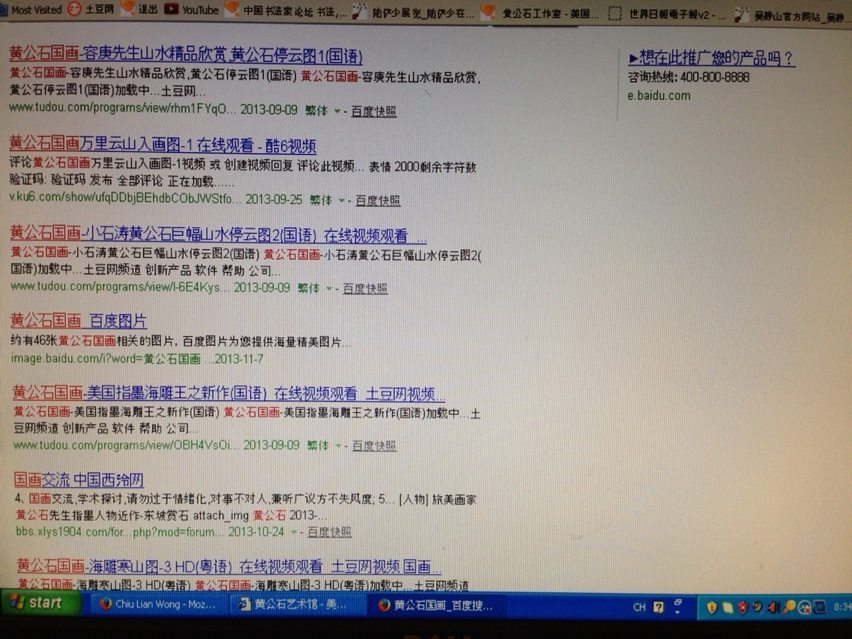852x639 pixels.
Task: Open the 退出 bookmark
Action: pos(139,9)
